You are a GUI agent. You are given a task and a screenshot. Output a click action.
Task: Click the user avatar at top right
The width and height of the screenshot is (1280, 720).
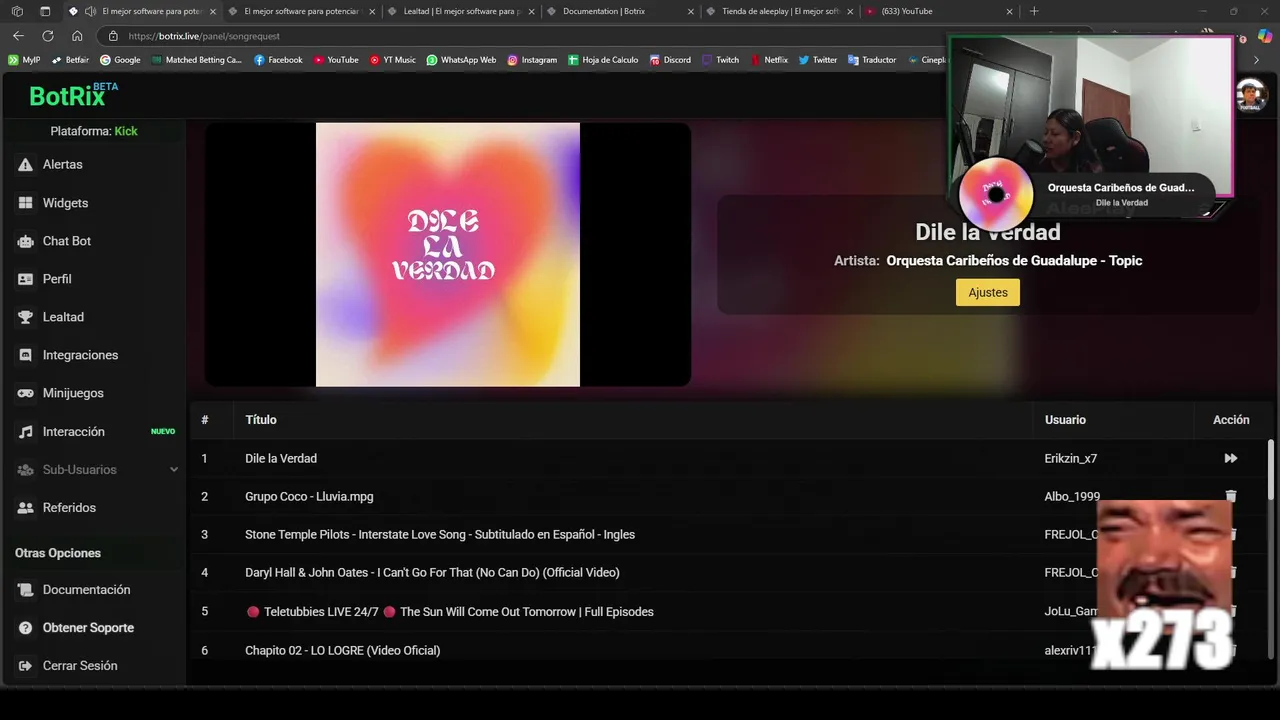pos(1251,95)
